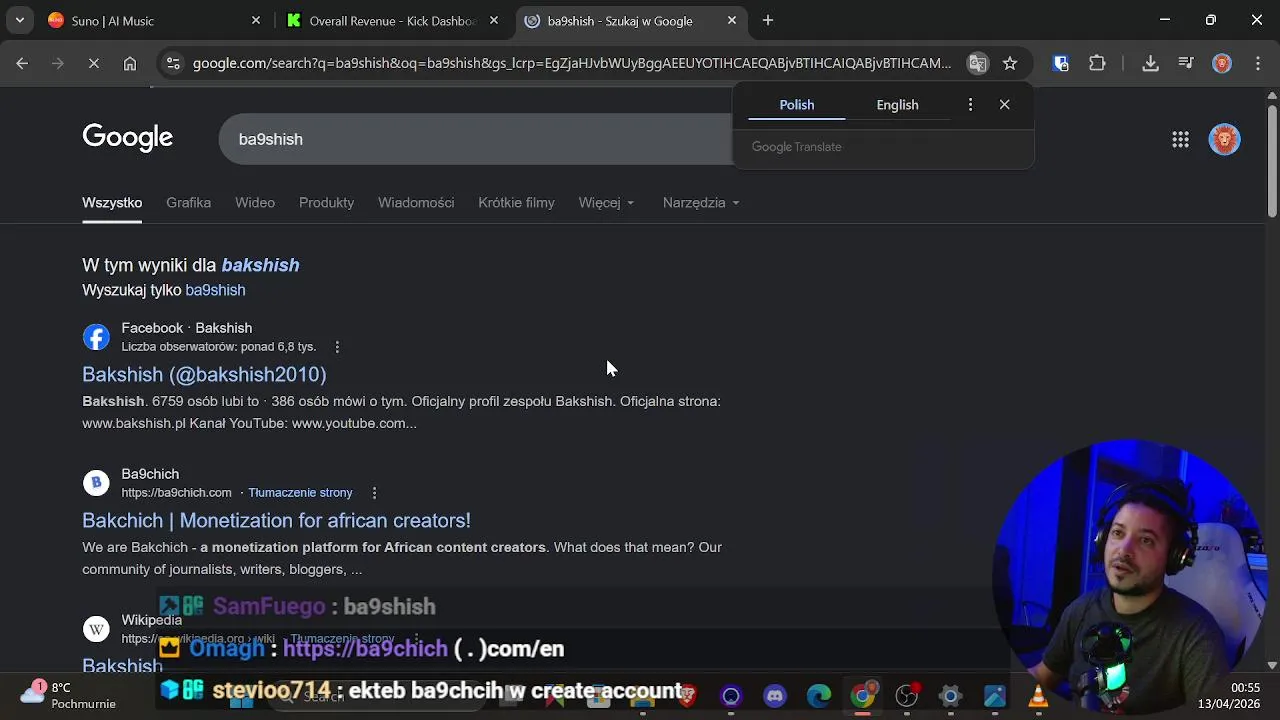Open the weather widget showing 8°C

coord(70,695)
